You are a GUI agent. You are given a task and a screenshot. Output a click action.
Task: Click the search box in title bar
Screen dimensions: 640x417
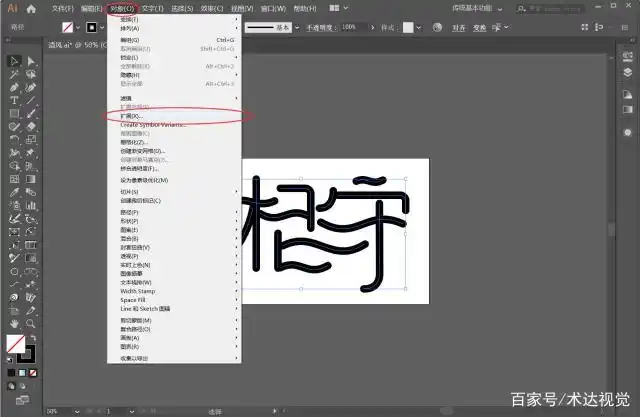(550, 8)
